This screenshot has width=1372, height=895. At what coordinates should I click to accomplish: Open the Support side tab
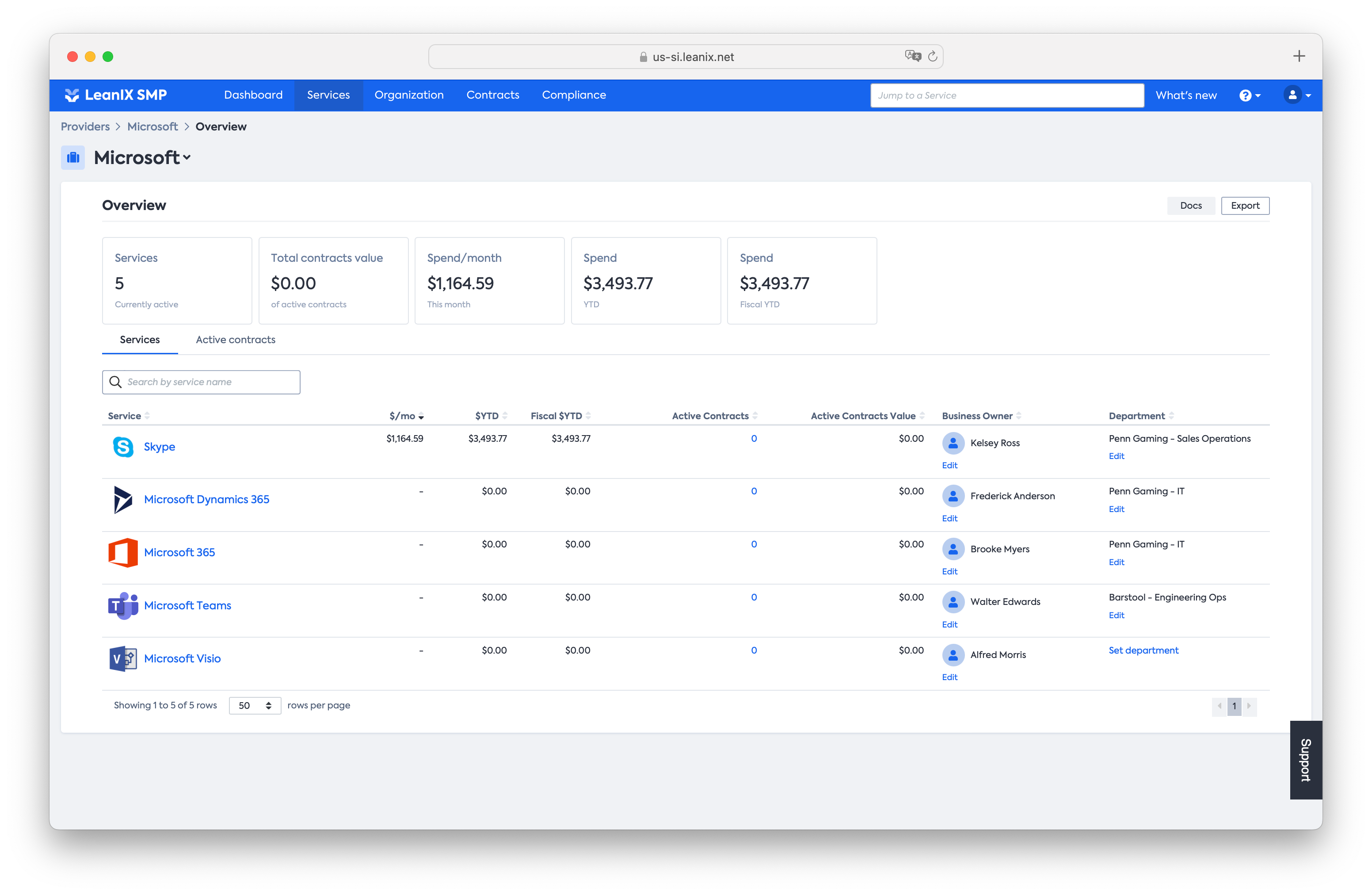point(1305,760)
